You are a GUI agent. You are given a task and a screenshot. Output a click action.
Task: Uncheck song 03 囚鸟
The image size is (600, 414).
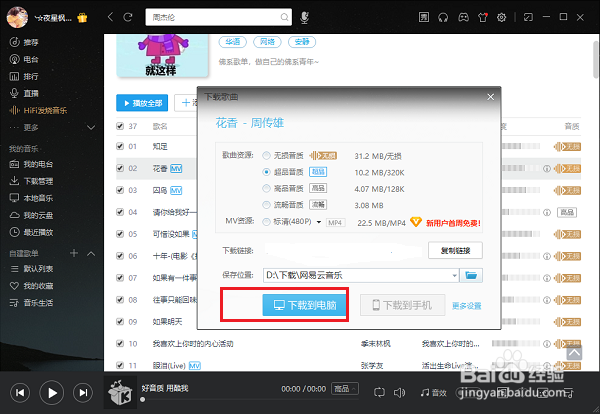[120, 190]
